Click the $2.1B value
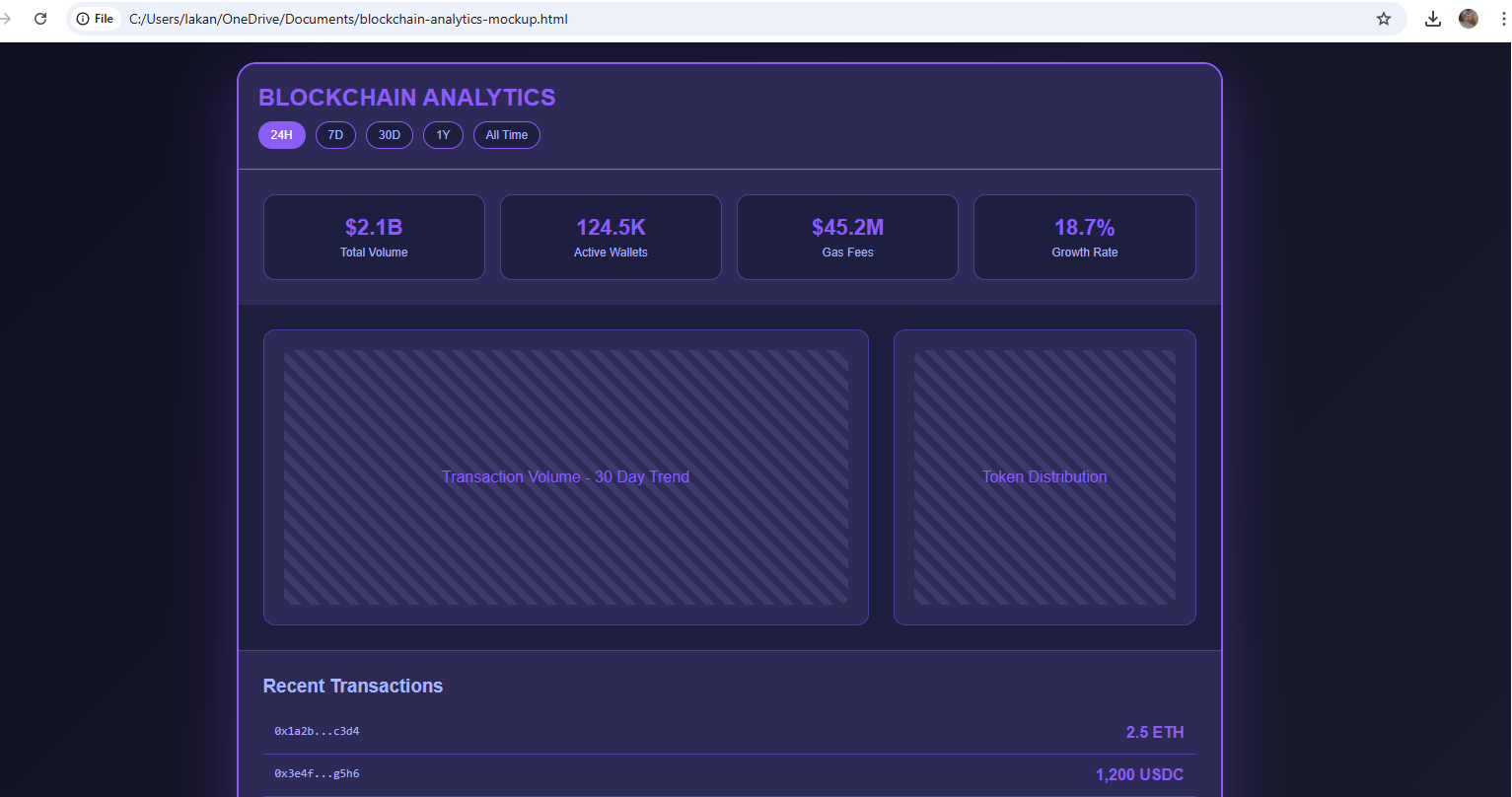This screenshot has width=1512, height=797. 374,228
